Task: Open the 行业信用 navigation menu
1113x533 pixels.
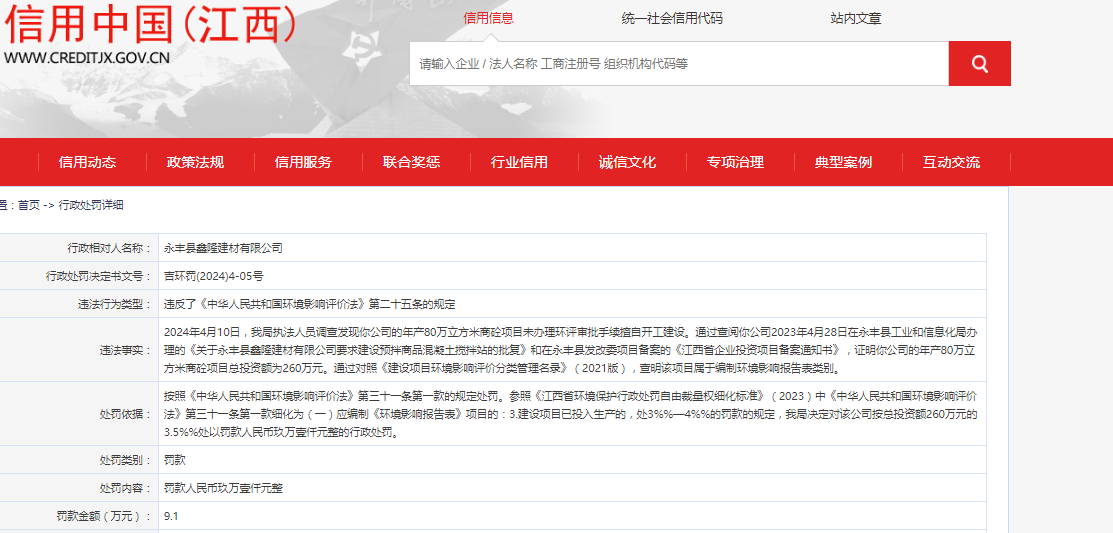Action: click(x=519, y=162)
